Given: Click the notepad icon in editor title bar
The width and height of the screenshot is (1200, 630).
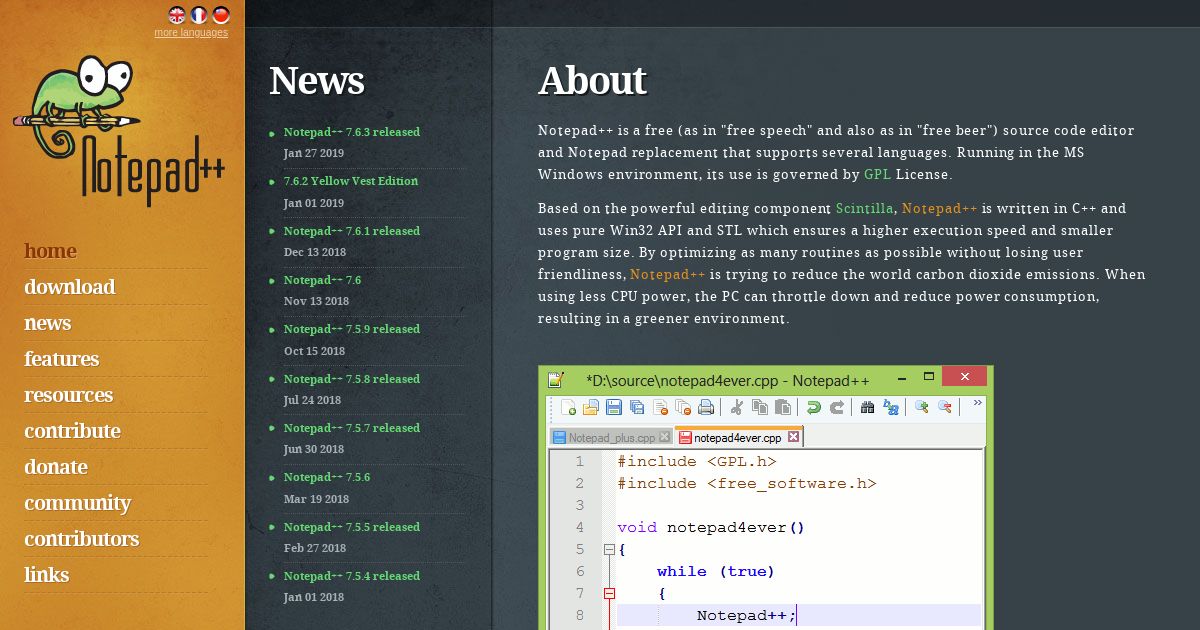Looking at the screenshot, I should pos(556,380).
